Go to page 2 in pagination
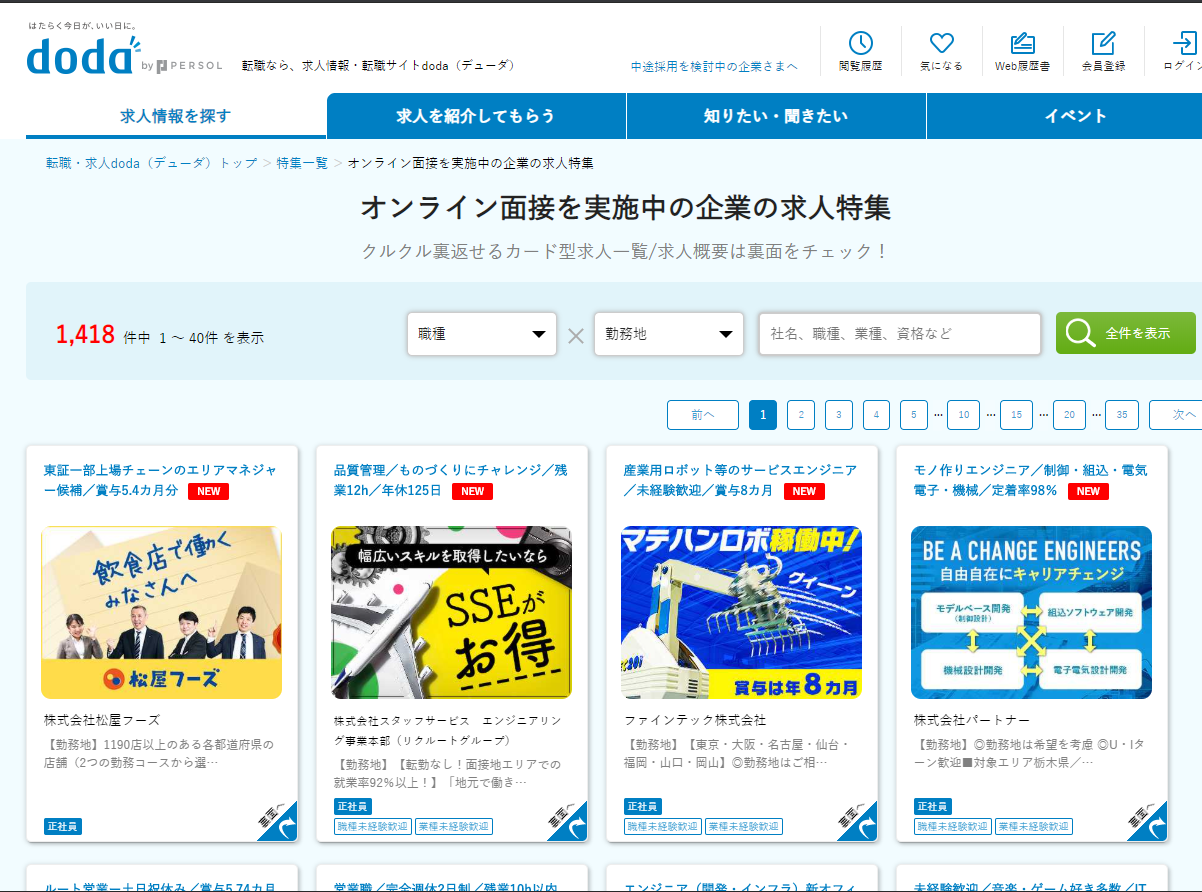The image size is (1202, 892). pos(801,415)
